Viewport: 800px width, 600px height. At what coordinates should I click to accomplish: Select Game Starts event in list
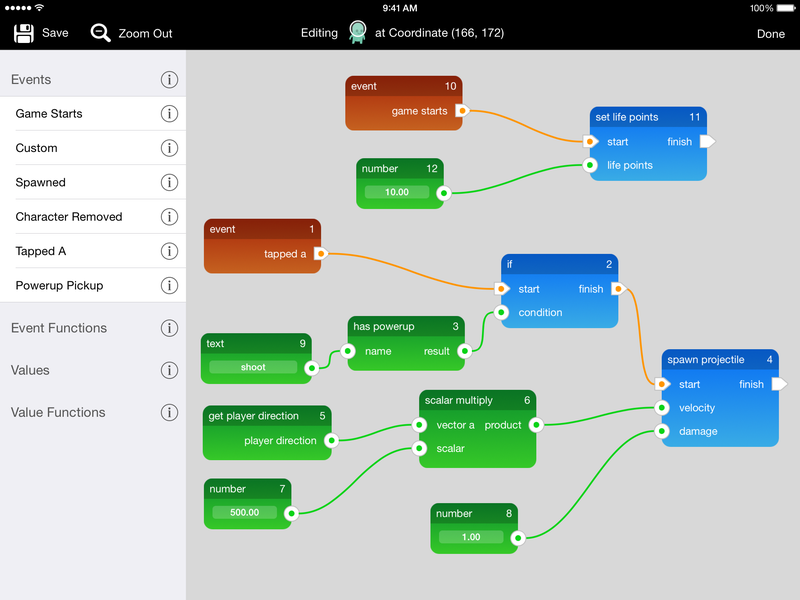tap(93, 114)
